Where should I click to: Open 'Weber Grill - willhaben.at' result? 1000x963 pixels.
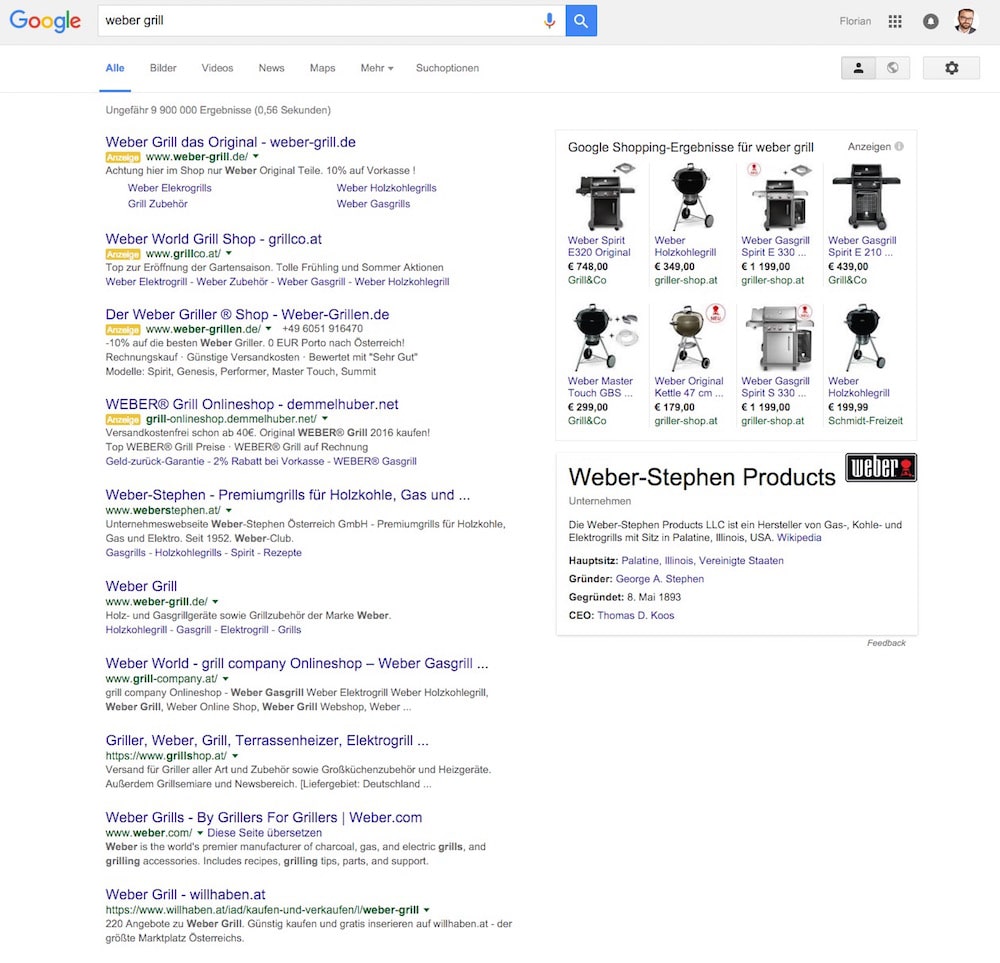(186, 895)
